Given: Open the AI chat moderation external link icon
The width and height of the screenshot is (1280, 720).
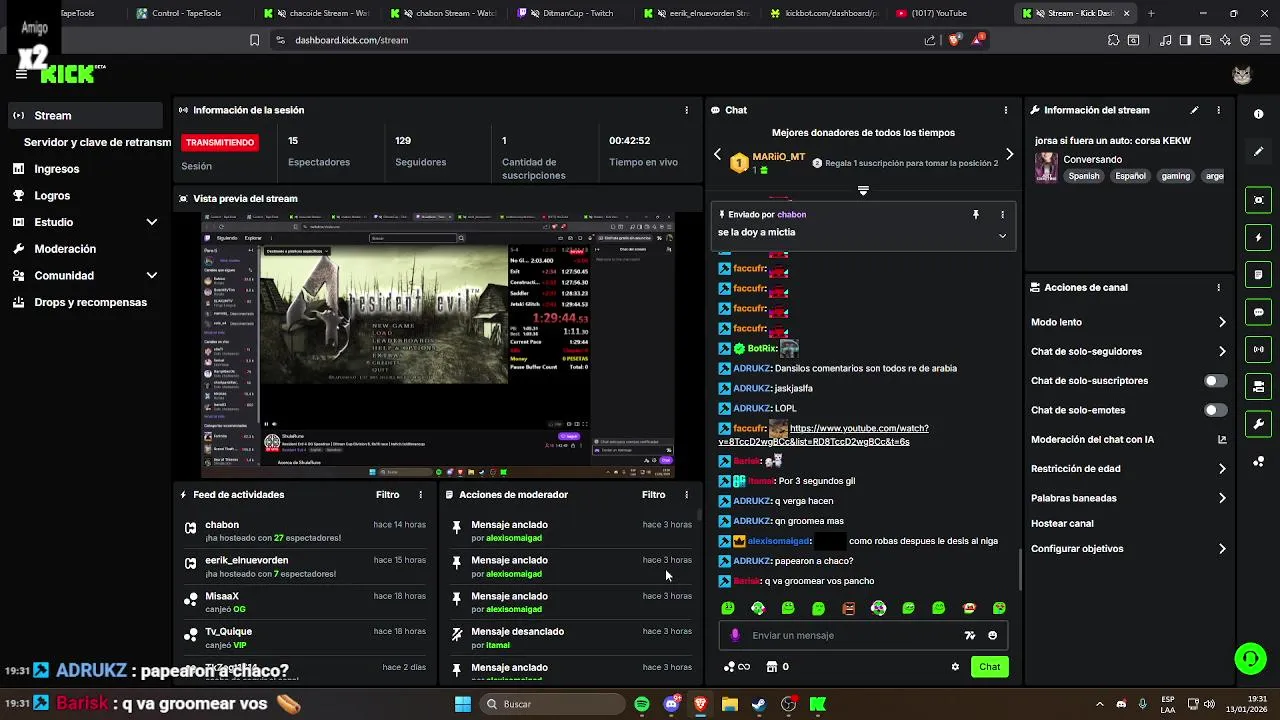Looking at the screenshot, I should coord(1222,439).
